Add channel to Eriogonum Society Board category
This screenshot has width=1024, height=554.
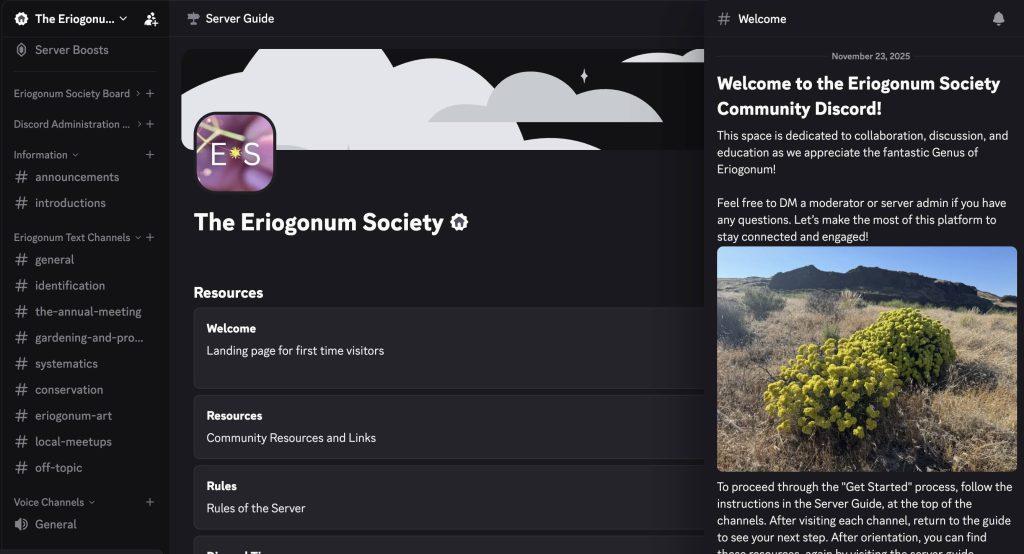pos(150,93)
